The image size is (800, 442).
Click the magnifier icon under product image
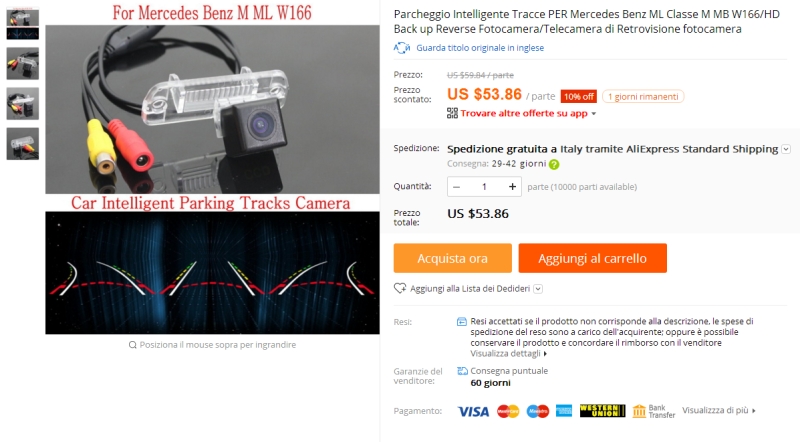(x=133, y=345)
